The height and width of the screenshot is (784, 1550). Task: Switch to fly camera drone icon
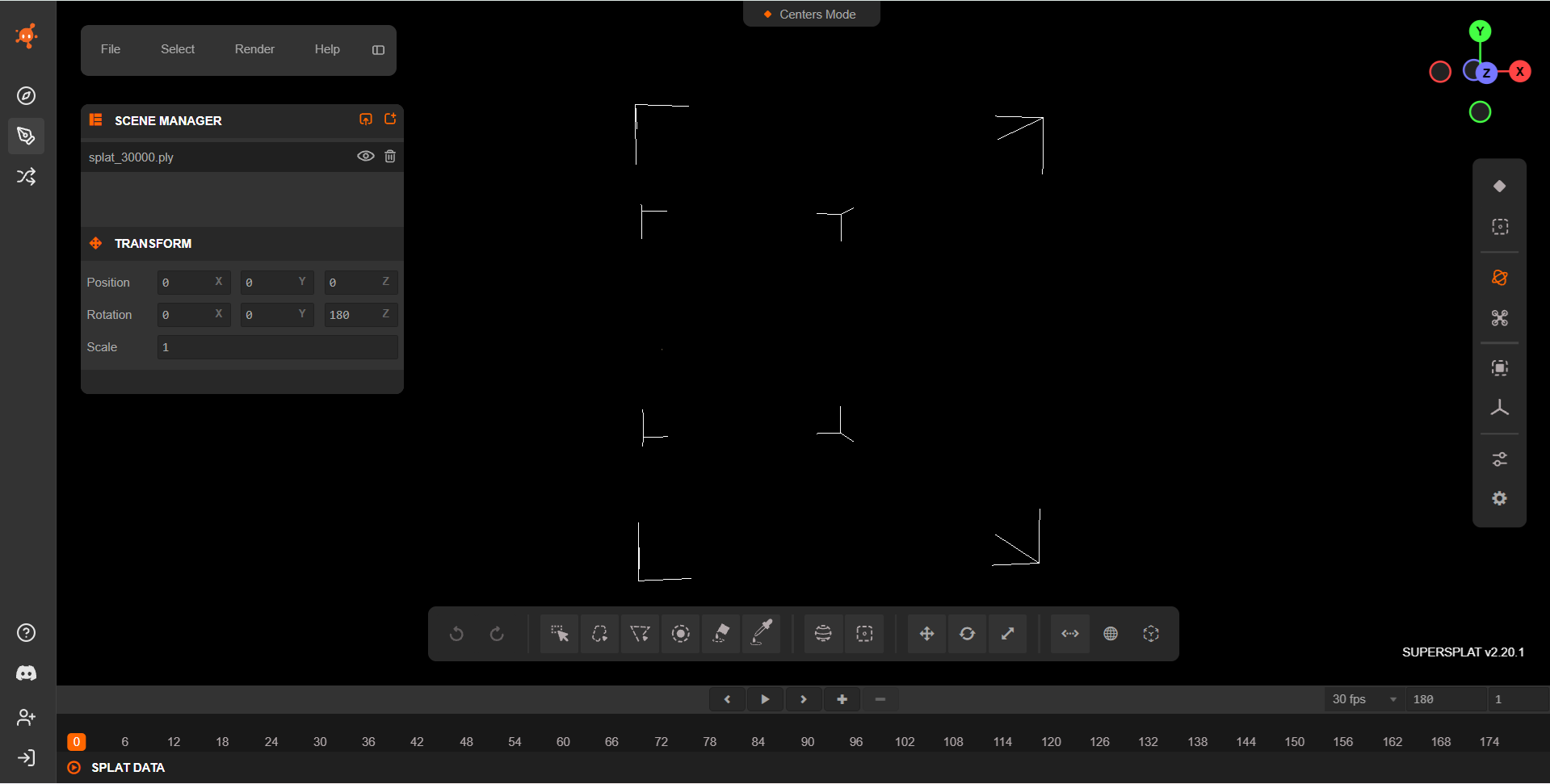click(x=1499, y=318)
